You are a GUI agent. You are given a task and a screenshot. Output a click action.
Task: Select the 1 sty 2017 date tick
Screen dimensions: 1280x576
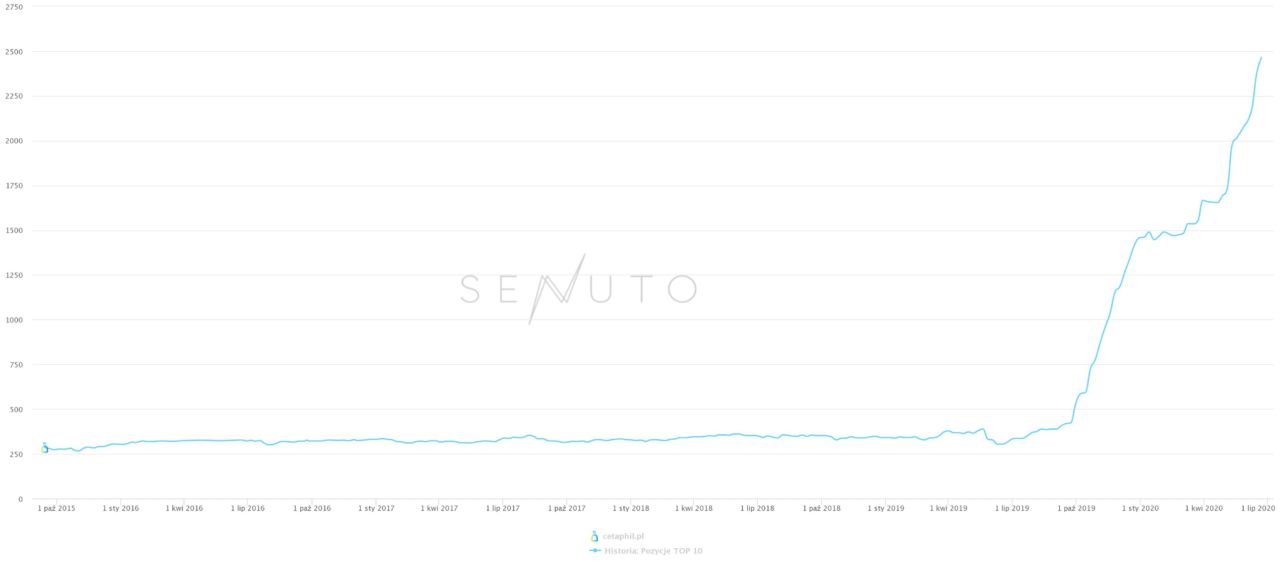[x=375, y=508]
